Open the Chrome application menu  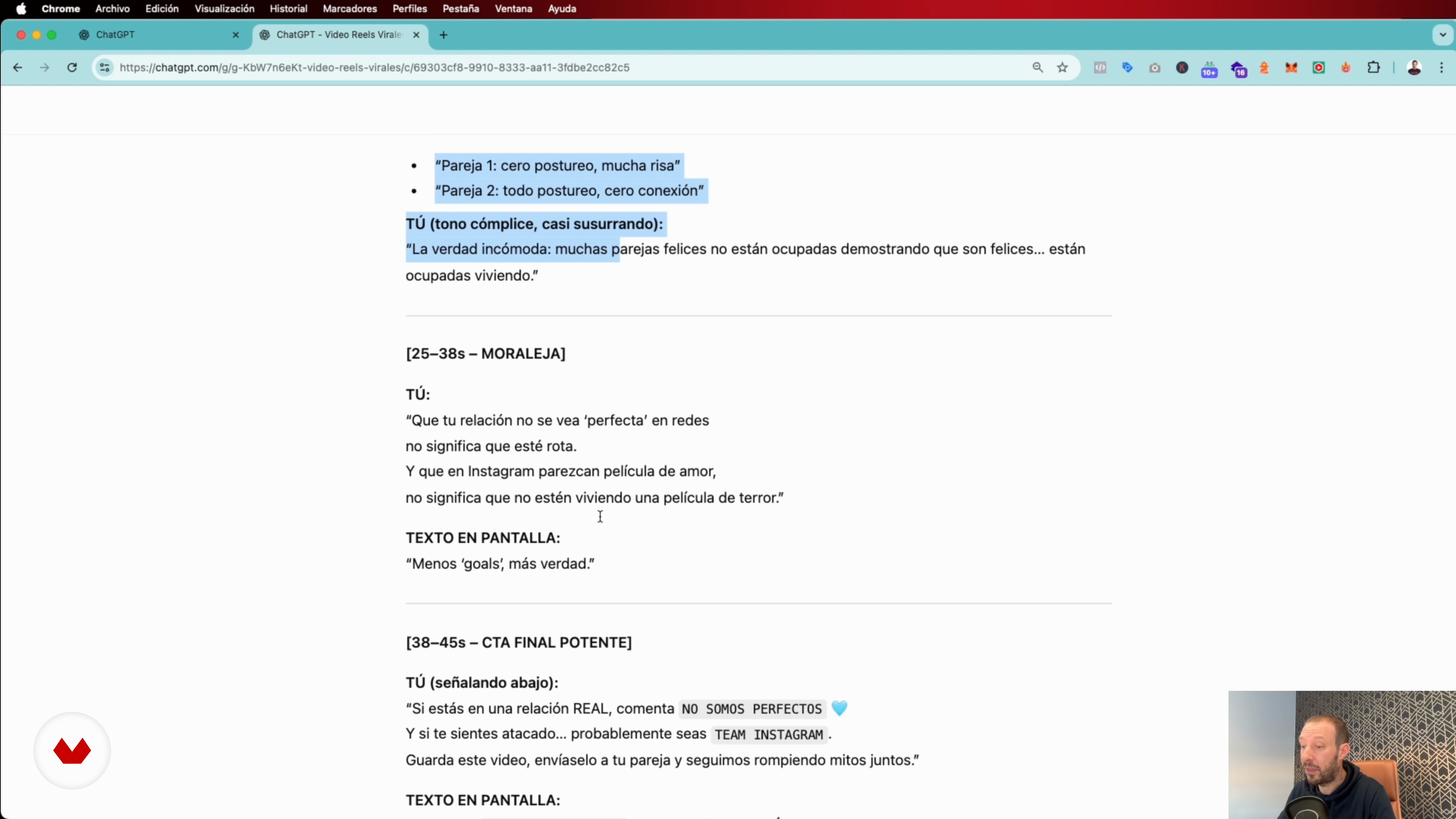pos(61,8)
